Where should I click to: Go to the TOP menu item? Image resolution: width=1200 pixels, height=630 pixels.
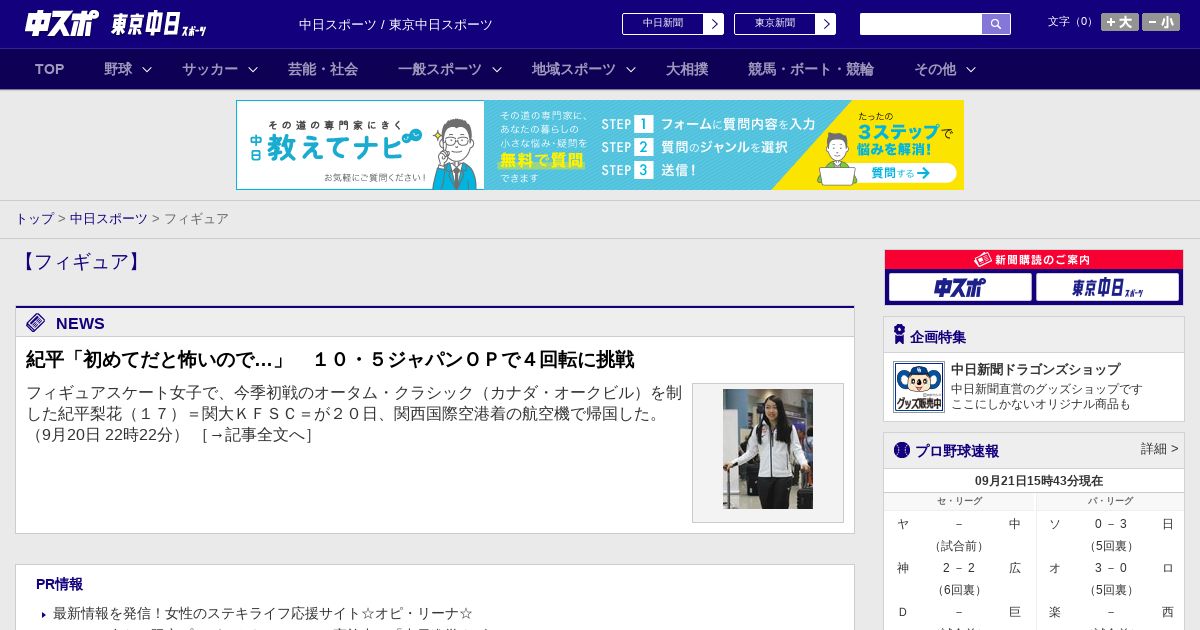pyautogui.click(x=50, y=69)
